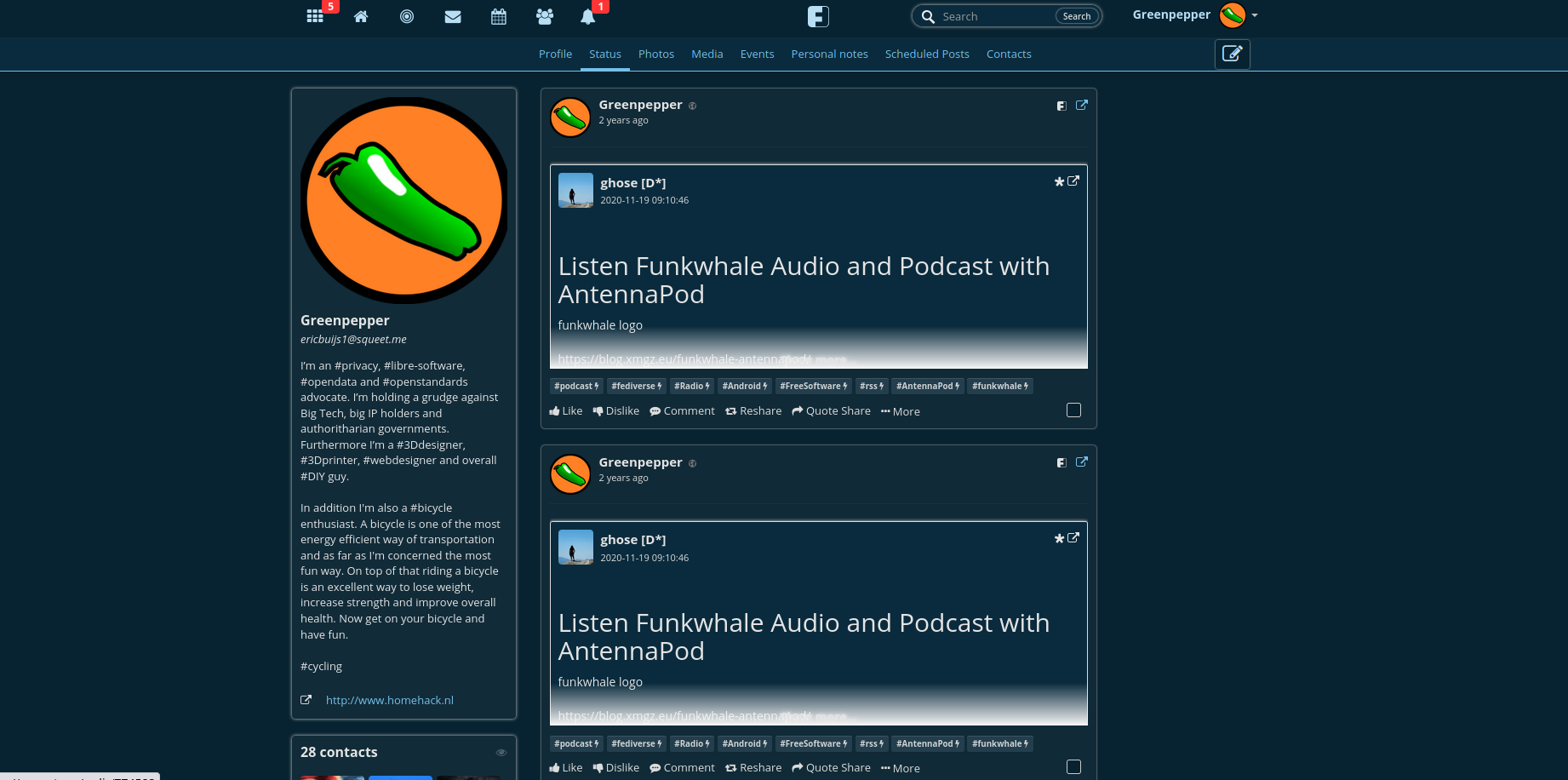Viewport: 1568px width, 780px height.
Task: Click Greenpepper avatar on first post
Action: pos(570,118)
